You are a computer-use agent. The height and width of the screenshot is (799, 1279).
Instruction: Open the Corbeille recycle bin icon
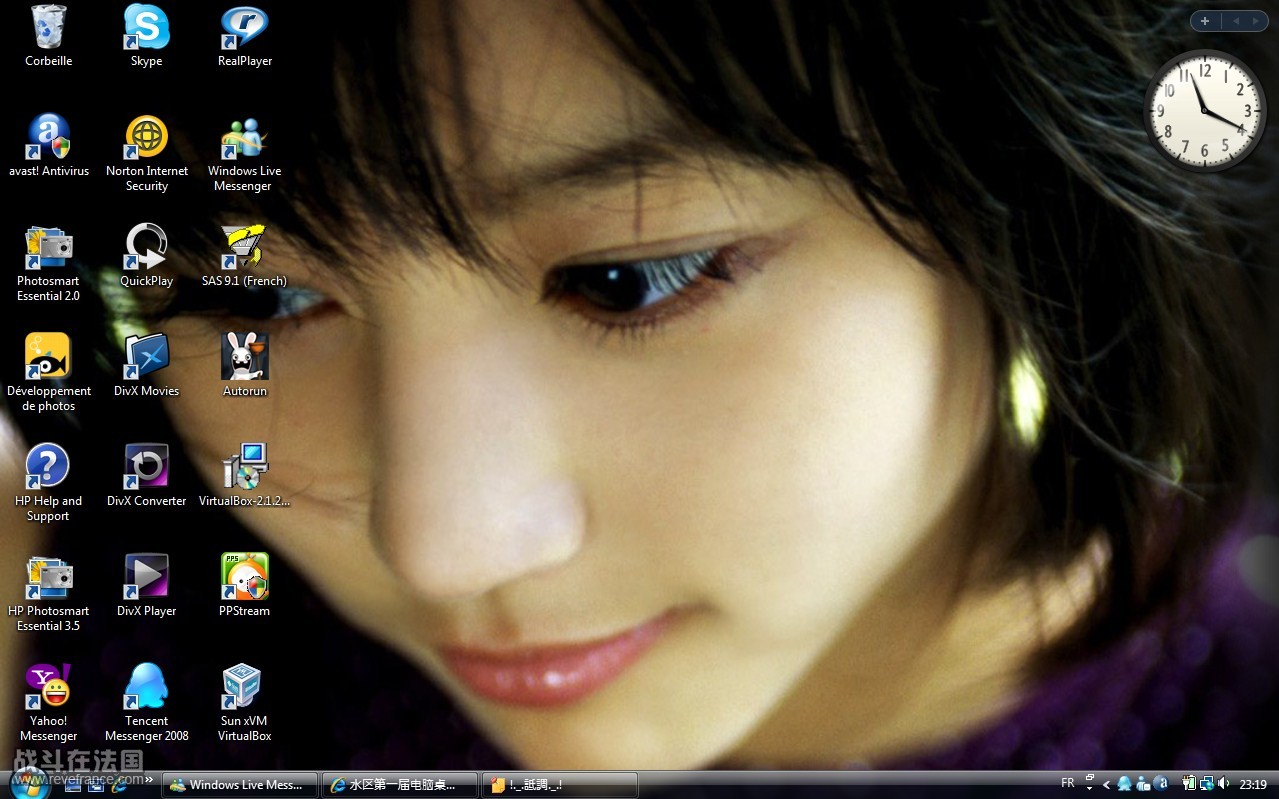pos(48,36)
